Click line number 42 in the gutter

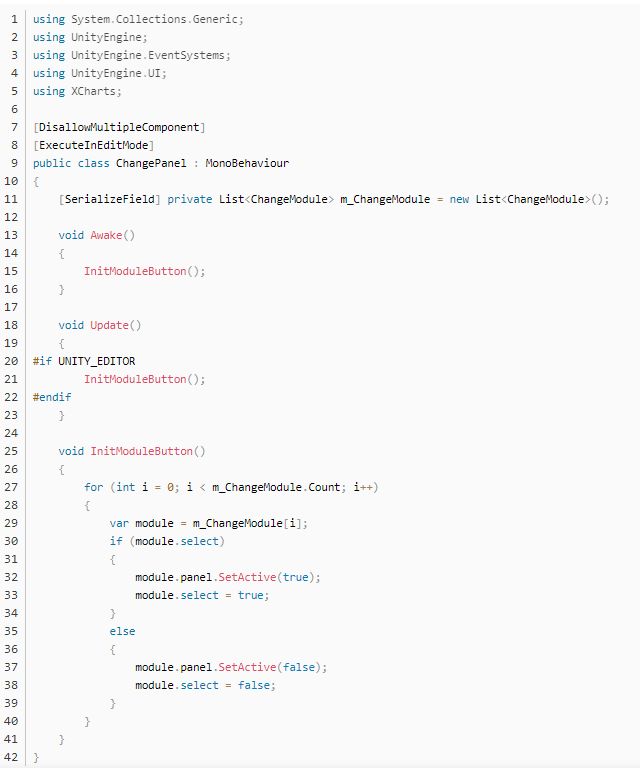click(10, 757)
